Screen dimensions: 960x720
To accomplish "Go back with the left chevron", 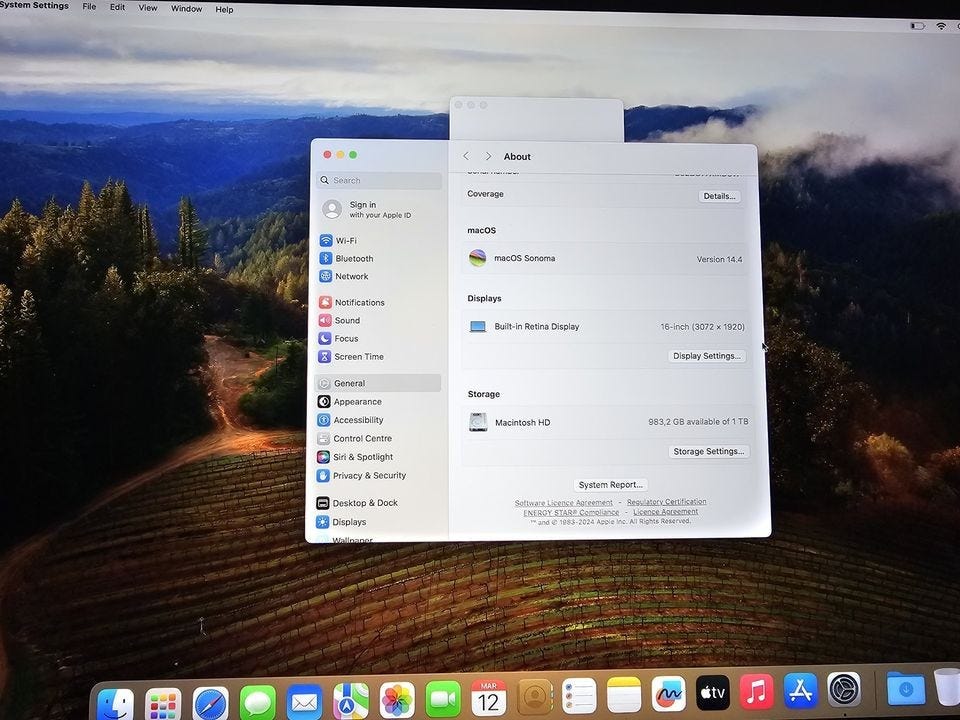I will click(466, 156).
